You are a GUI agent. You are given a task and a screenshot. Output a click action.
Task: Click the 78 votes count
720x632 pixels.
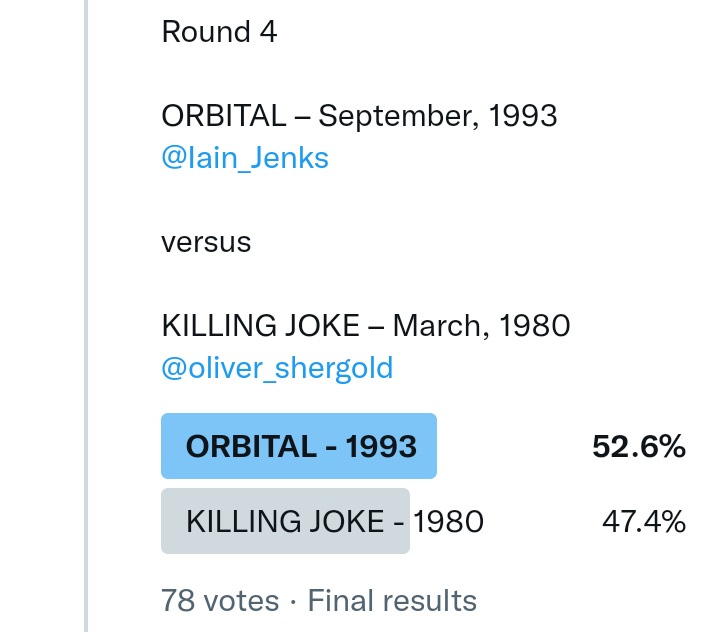220,600
